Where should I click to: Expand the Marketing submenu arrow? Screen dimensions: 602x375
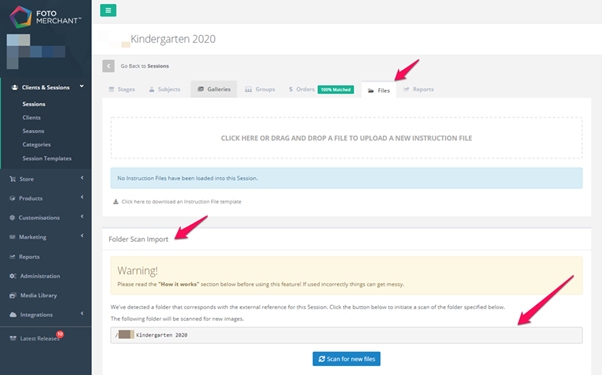click(82, 236)
